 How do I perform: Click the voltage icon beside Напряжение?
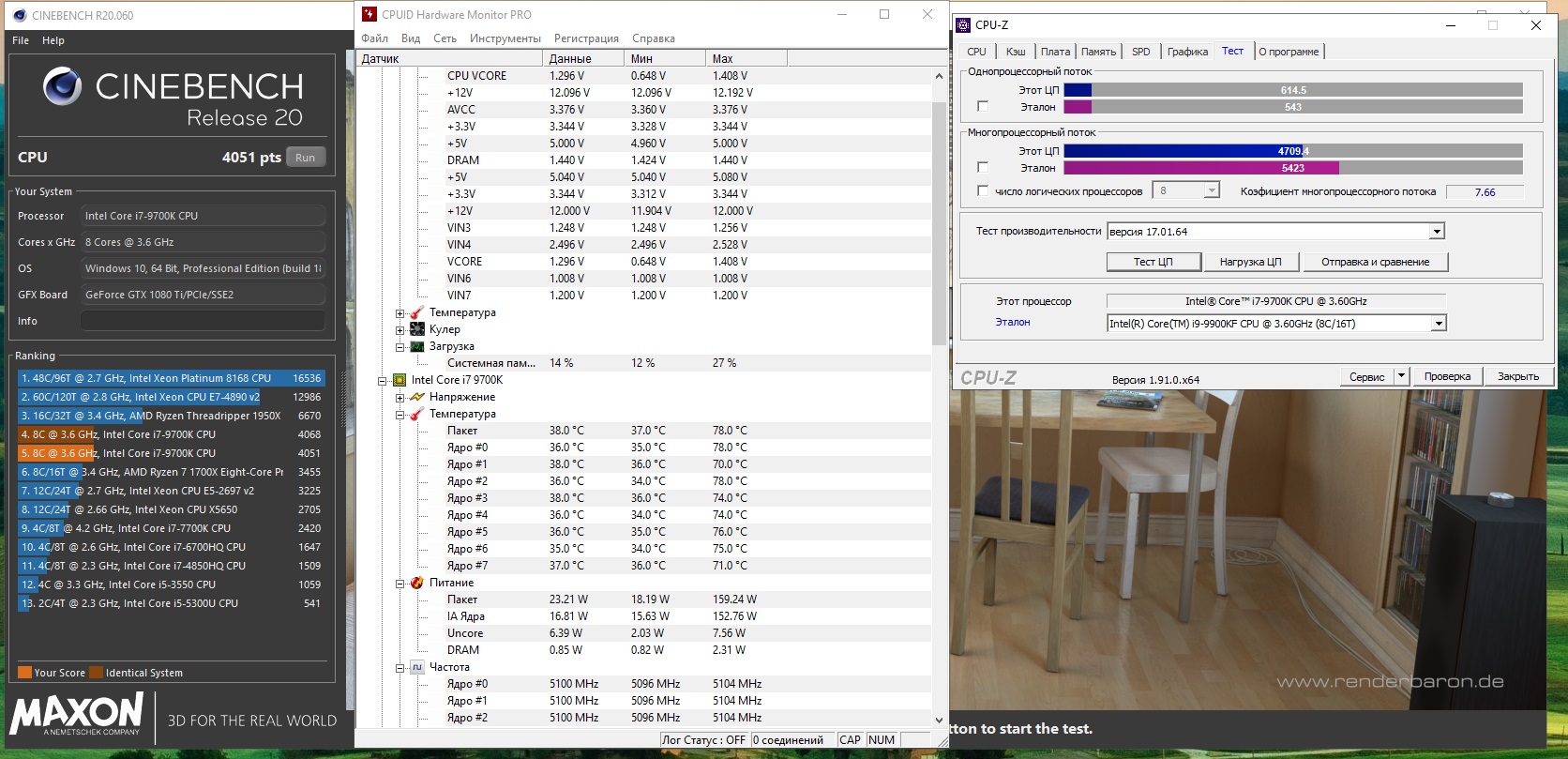pos(417,397)
